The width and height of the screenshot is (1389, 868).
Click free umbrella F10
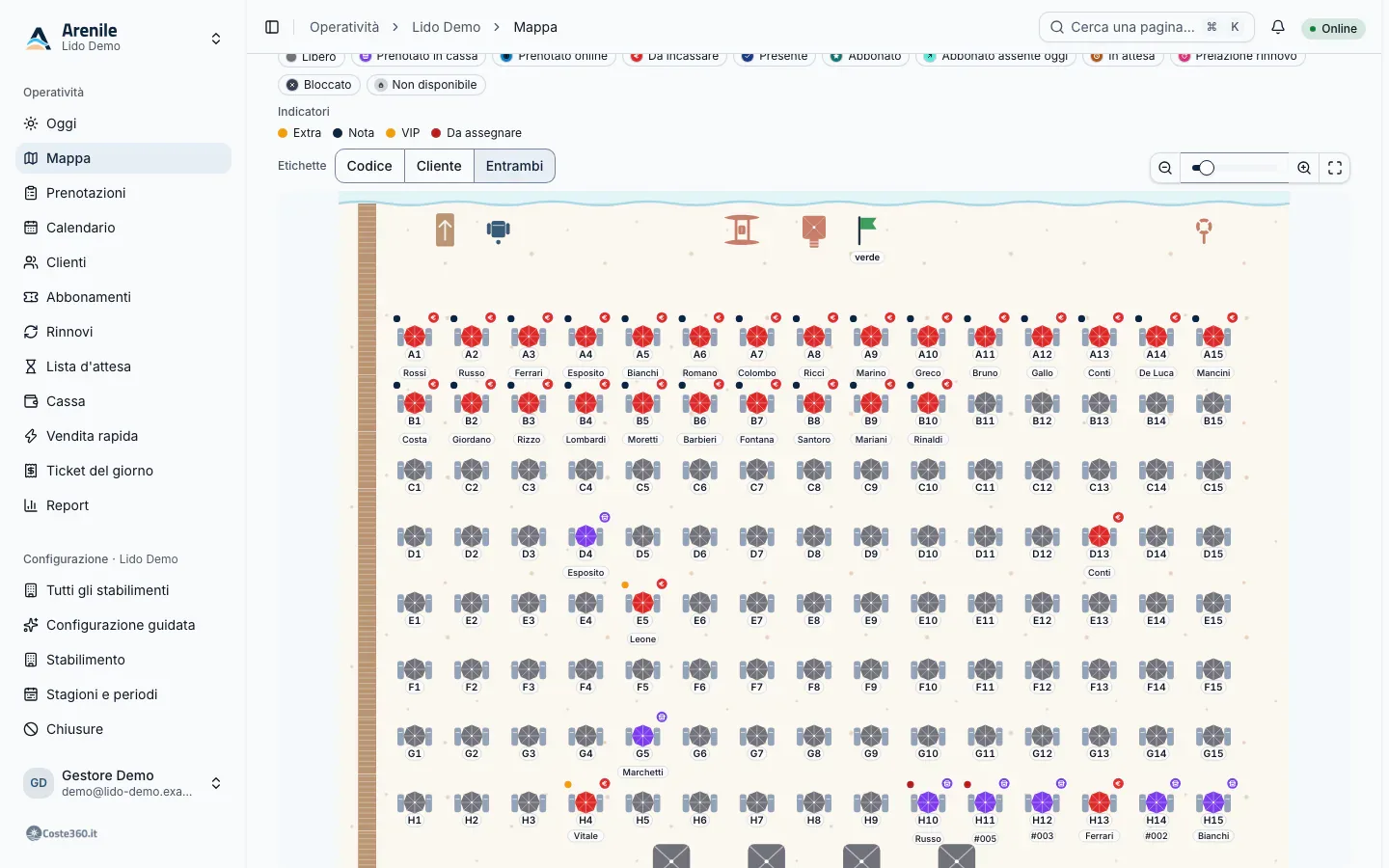coord(928,669)
